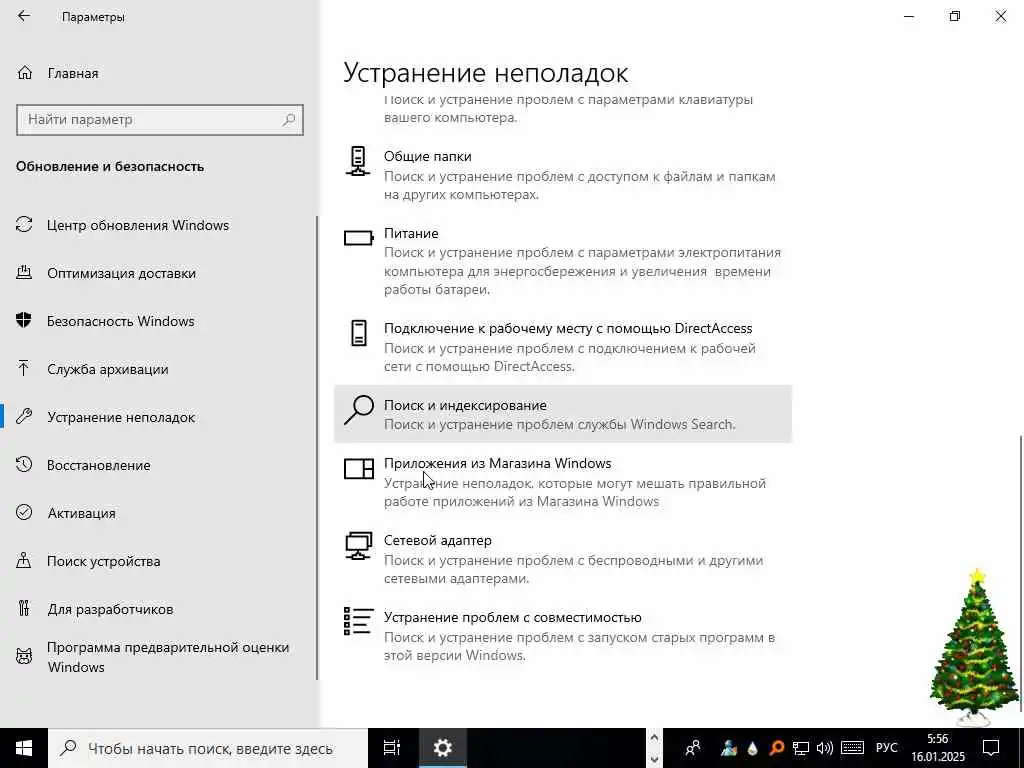Click description about Windows Search service
The width and height of the screenshot is (1024, 768).
(560, 424)
